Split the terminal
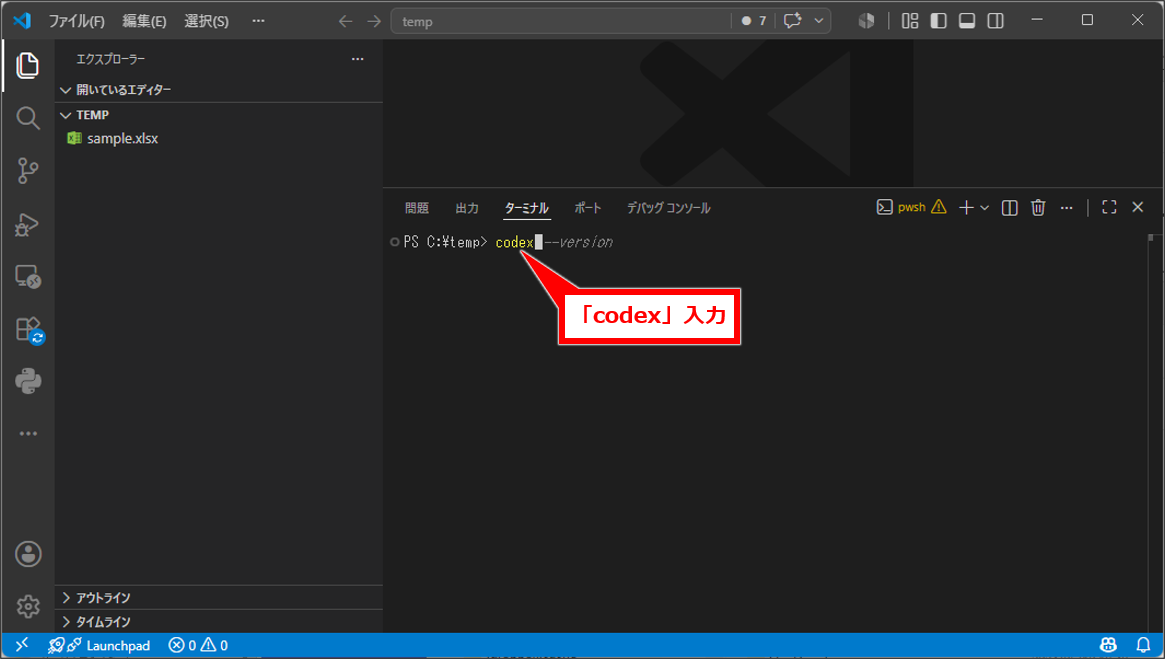The height and width of the screenshot is (659, 1165). pos(1009,208)
